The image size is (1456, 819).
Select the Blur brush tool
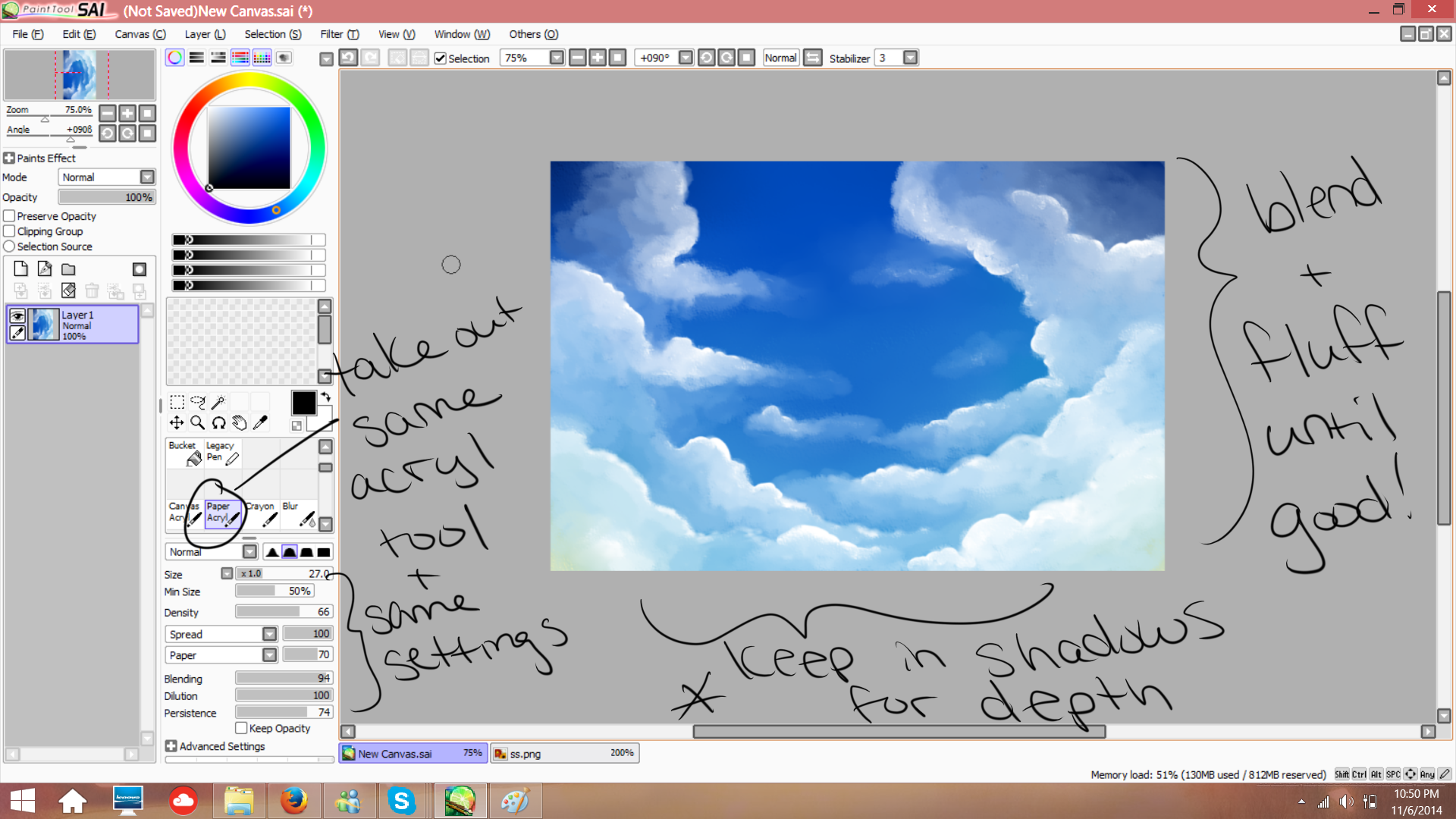(x=298, y=513)
